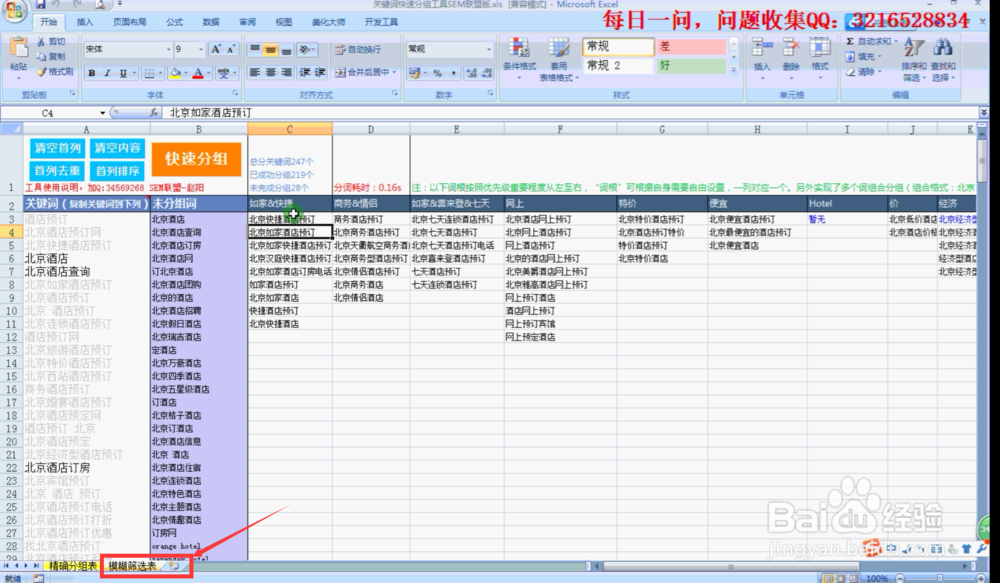Open the fill color dropdown arrow

pos(185,73)
